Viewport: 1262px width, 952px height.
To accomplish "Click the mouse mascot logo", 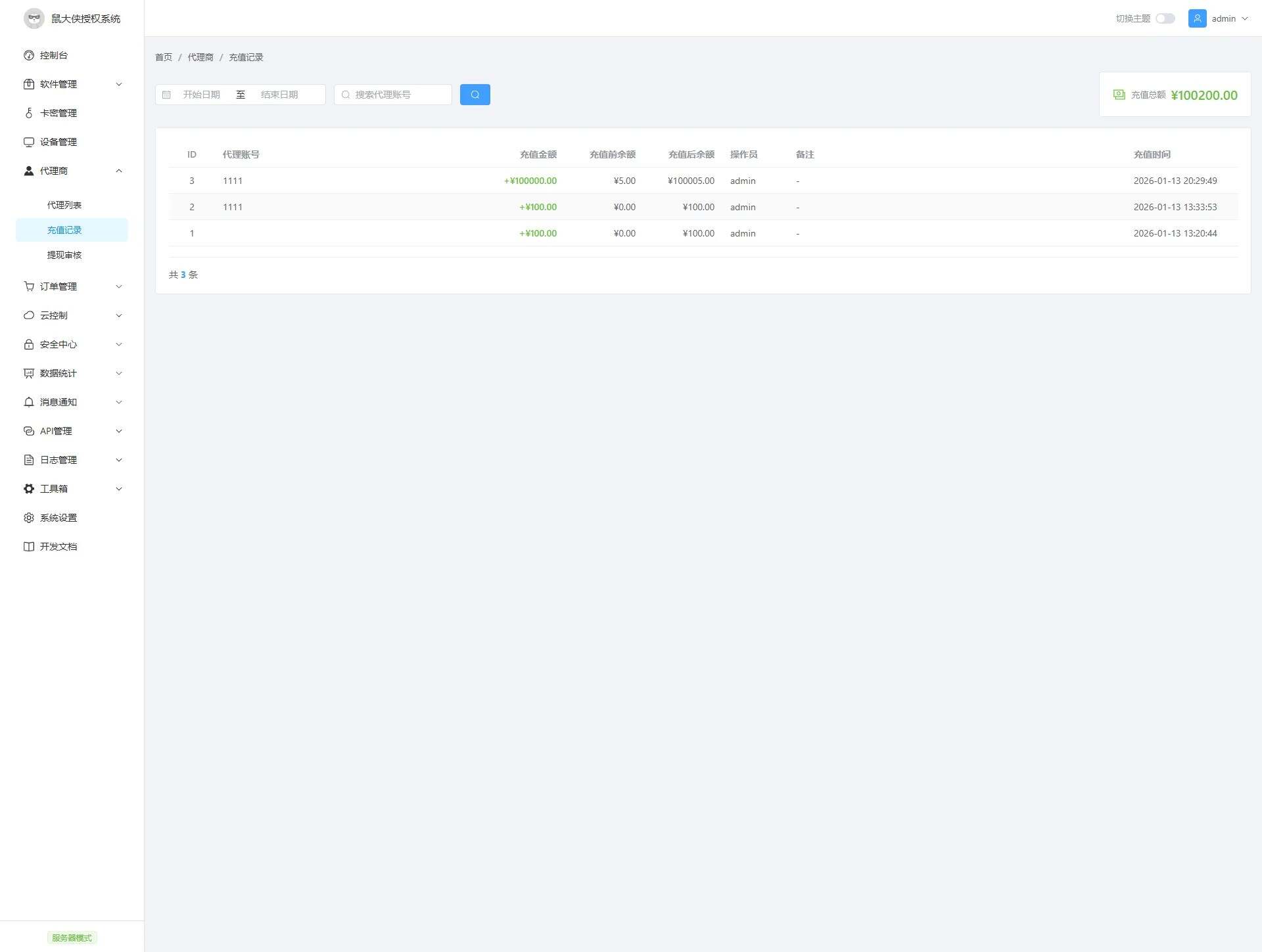I will pos(34,18).
